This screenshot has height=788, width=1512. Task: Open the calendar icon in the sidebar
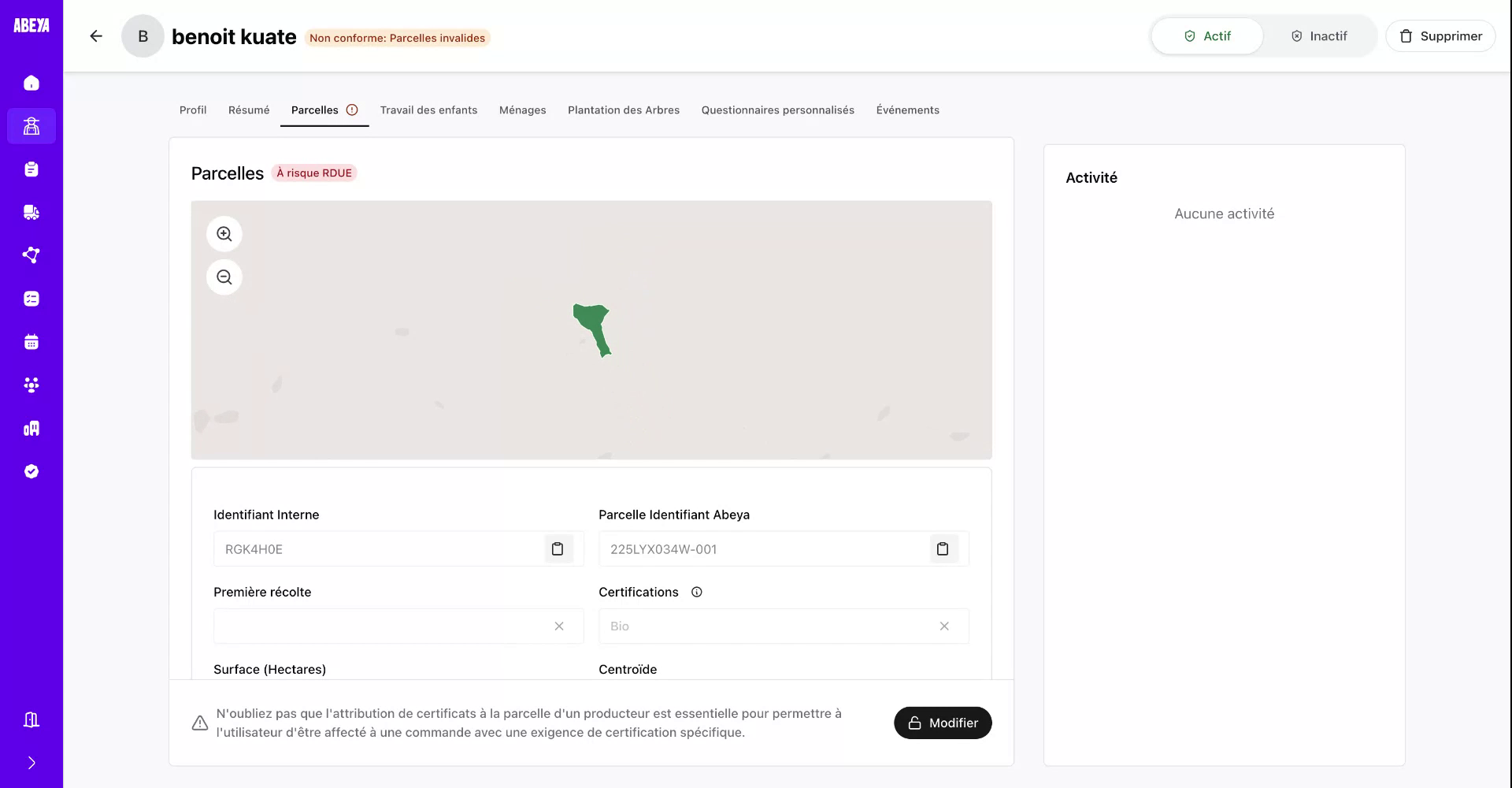pos(31,341)
